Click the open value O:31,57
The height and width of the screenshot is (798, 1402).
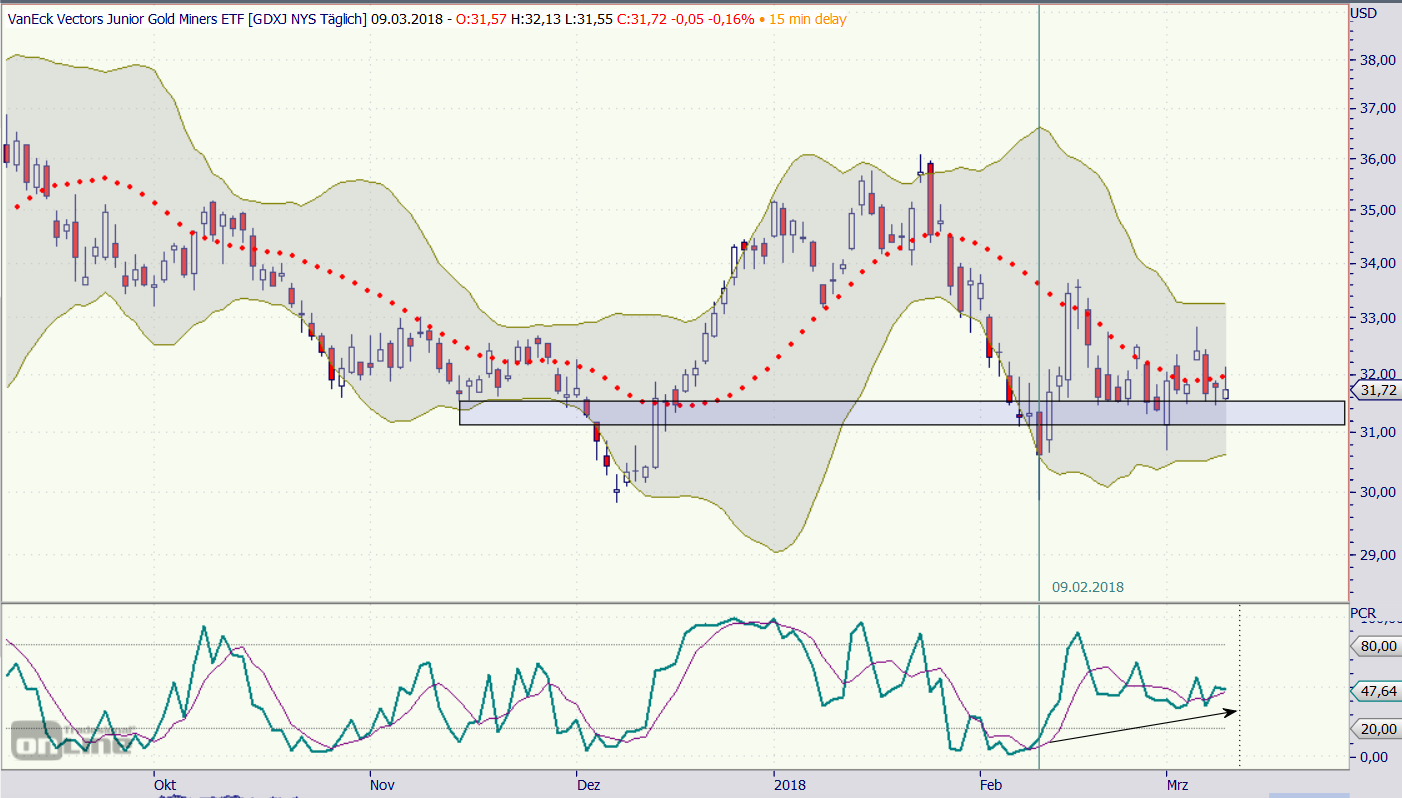tap(481, 19)
